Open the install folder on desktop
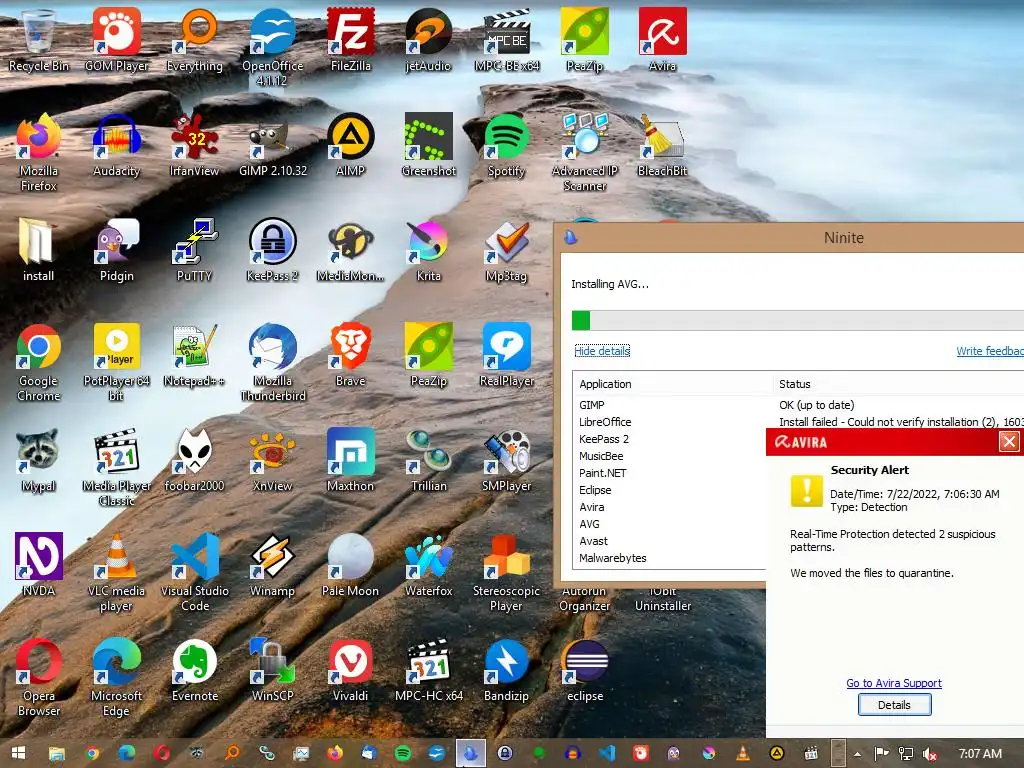1024x768 pixels. pos(39,249)
